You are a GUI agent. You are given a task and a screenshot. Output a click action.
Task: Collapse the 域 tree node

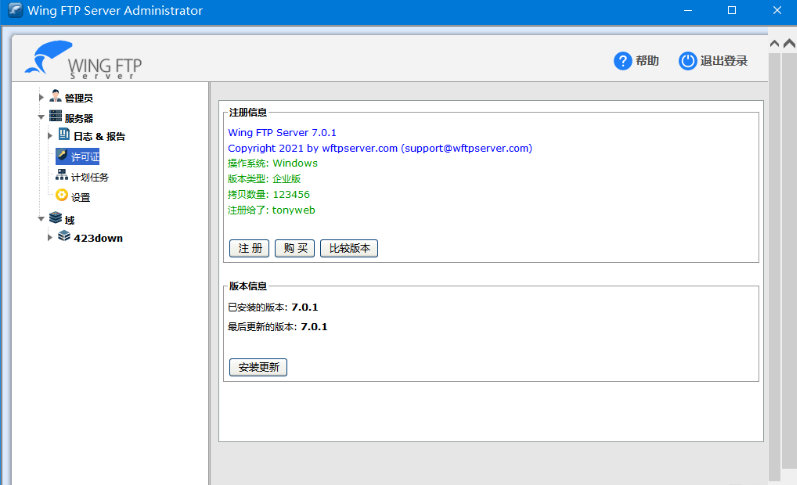pyautogui.click(x=41, y=219)
